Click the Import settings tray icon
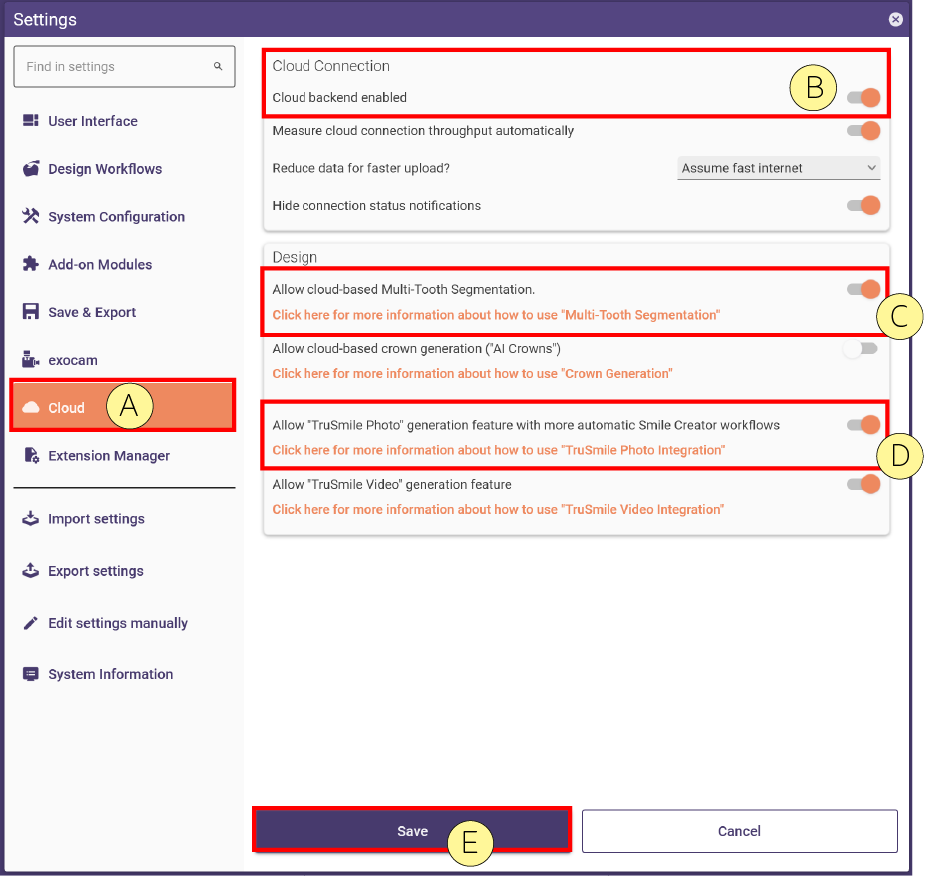Image resolution: width=926 pixels, height=876 pixels. [x=31, y=519]
